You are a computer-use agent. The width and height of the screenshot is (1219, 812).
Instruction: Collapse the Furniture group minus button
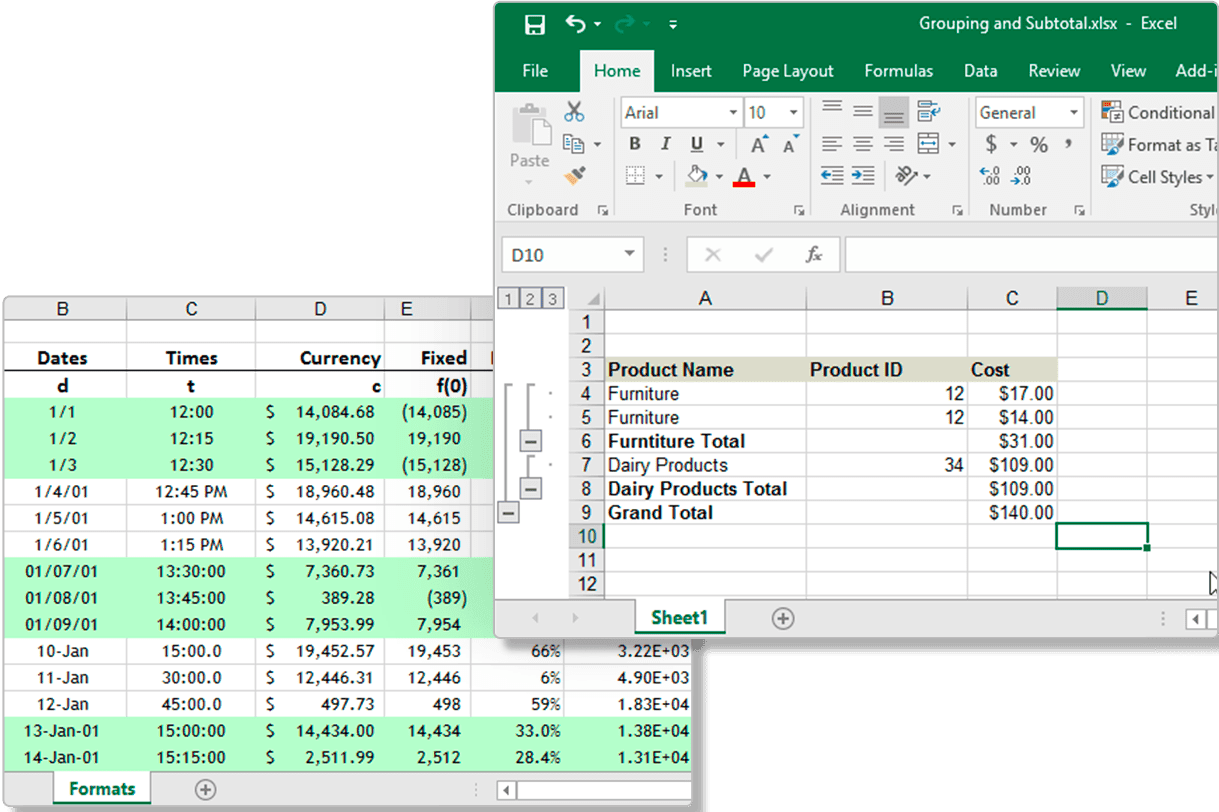pyautogui.click(x=531, y=441)
